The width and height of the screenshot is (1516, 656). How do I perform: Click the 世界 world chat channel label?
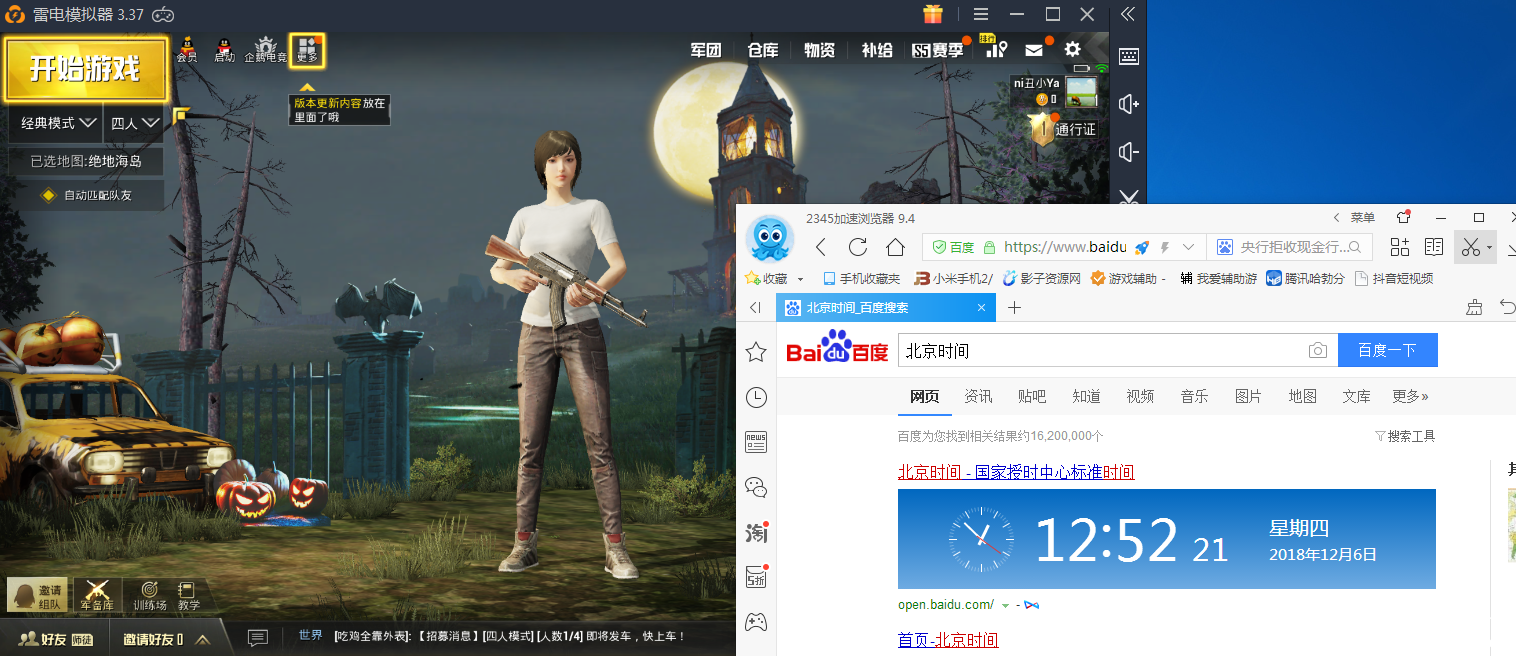[311, 636]
